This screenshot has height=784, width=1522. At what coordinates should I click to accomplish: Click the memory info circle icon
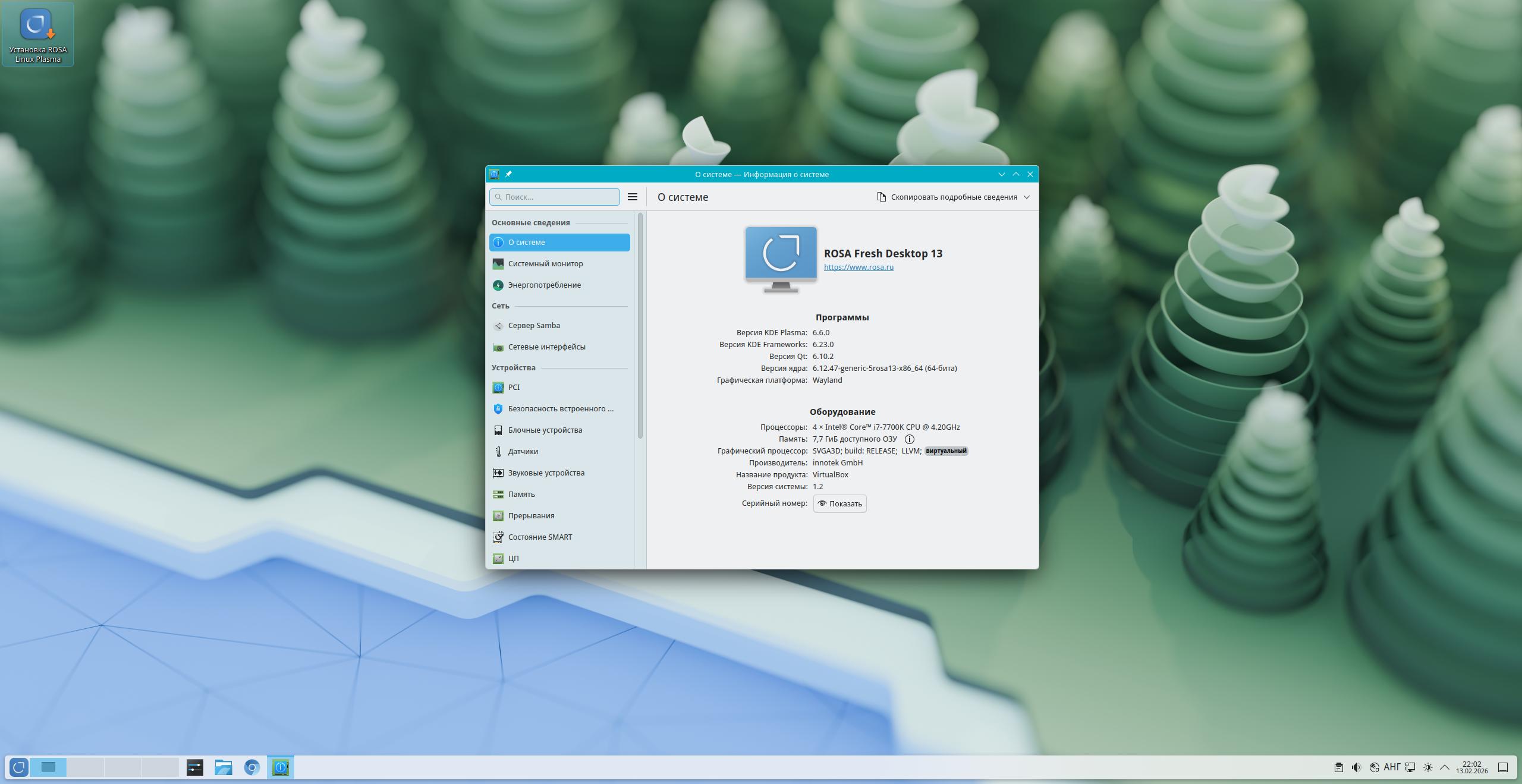(909, 439)
